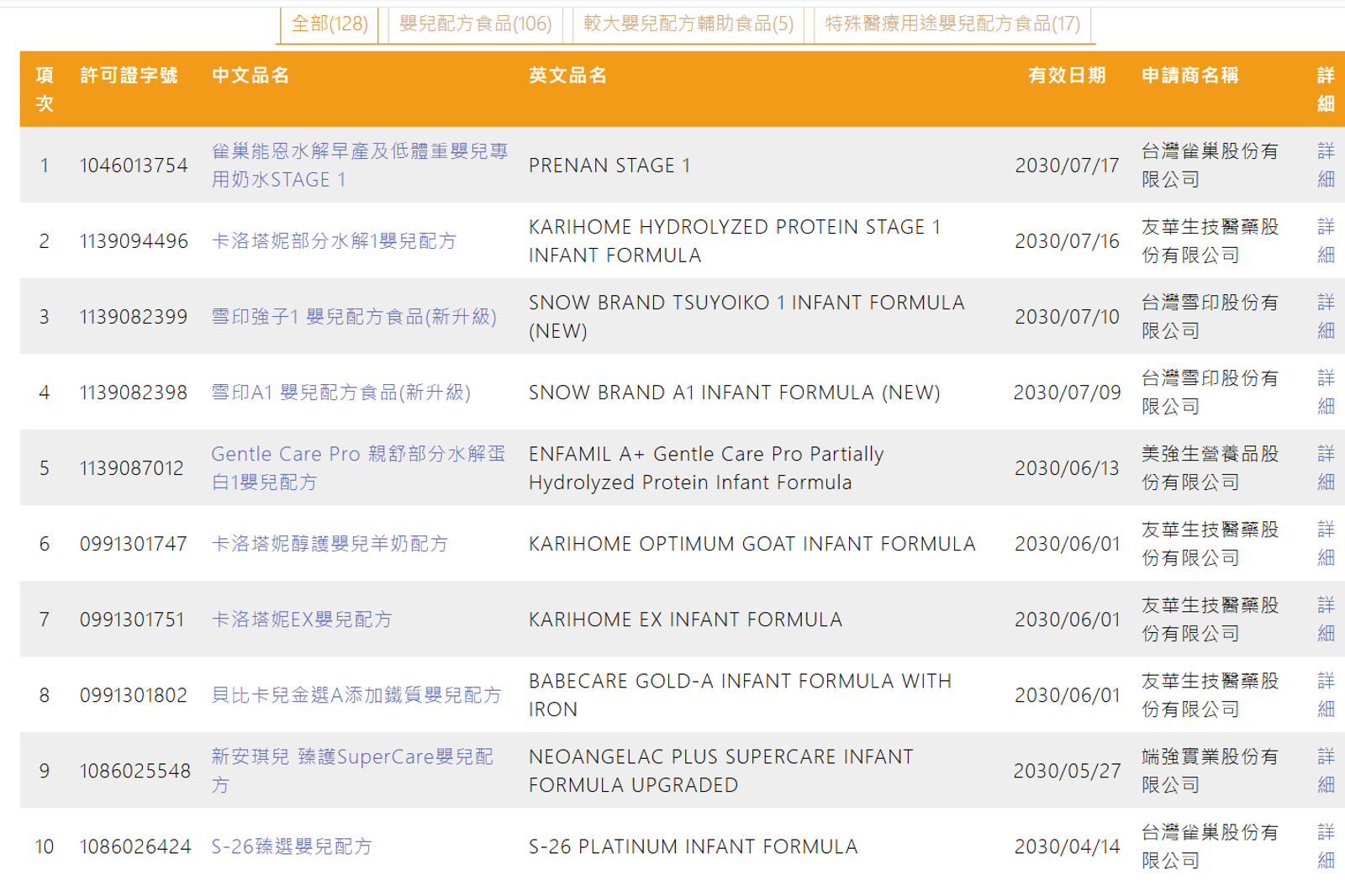Open 雪印強子1 嬰兒配方食品(新升級) link
This screenshot has height=896, width=1345.
coord(354,317)
